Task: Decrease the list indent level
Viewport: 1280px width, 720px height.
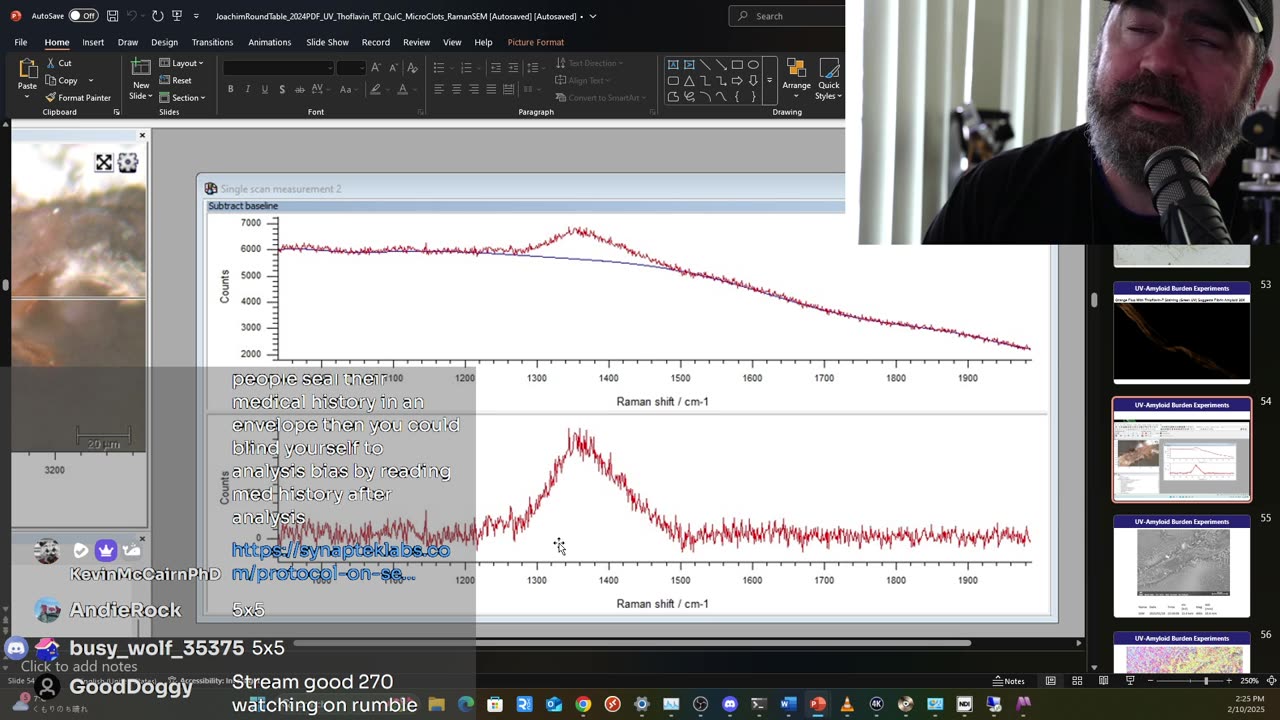Action: pos(495,67)
